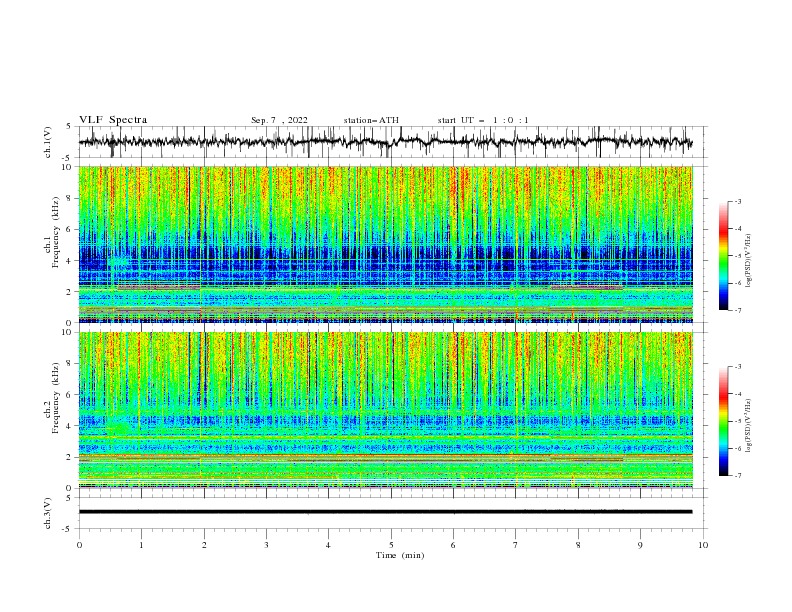792x612 pixels.
Task: Click the "-3" label on ch.1 colorbar
Action: (738, 201)
